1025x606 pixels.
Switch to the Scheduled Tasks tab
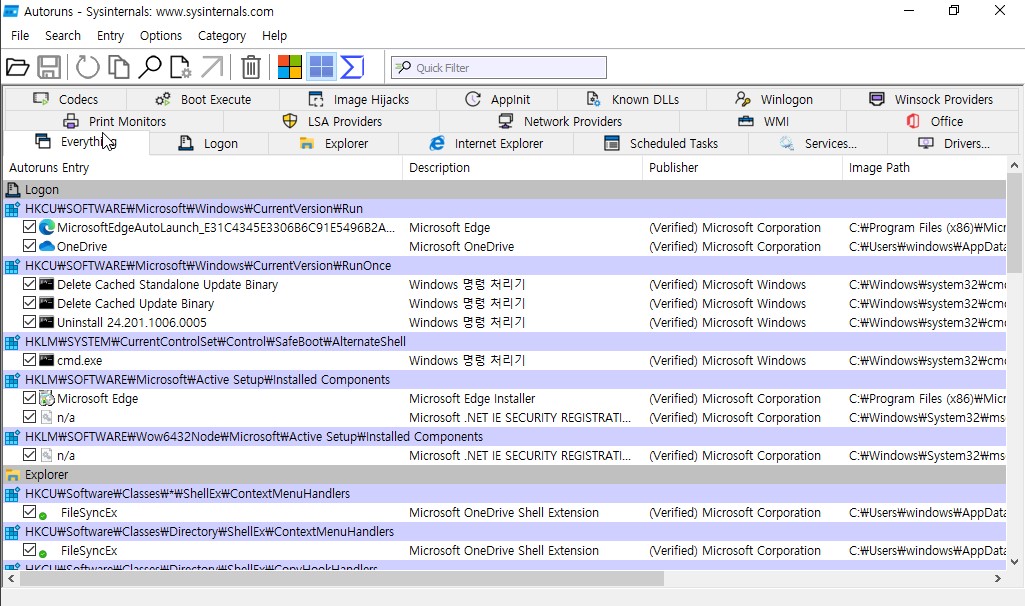(661, 144)
